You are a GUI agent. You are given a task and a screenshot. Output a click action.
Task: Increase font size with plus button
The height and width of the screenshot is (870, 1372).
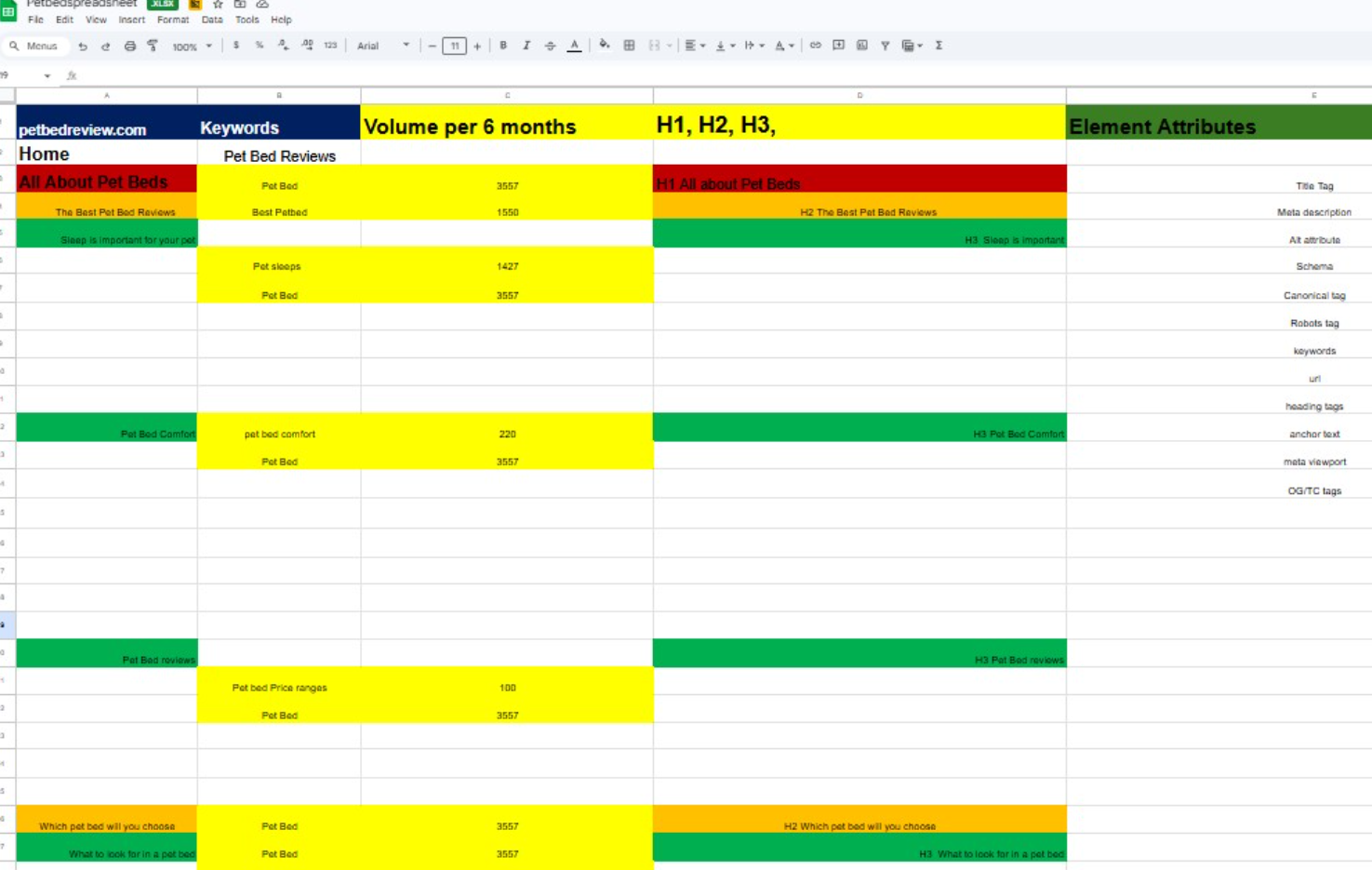click(x=477, y=46)
